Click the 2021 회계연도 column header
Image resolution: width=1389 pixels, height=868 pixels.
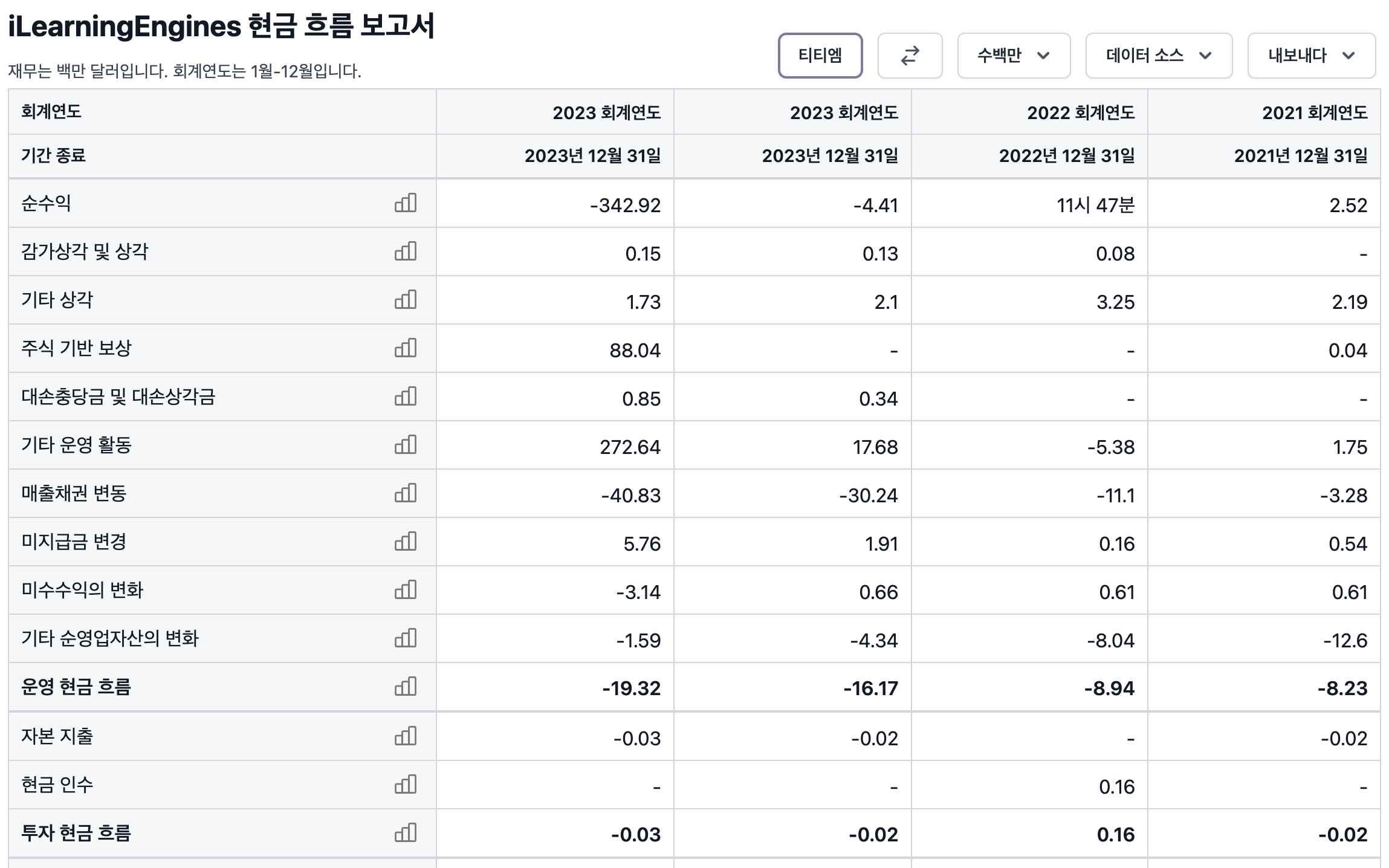1314,112
